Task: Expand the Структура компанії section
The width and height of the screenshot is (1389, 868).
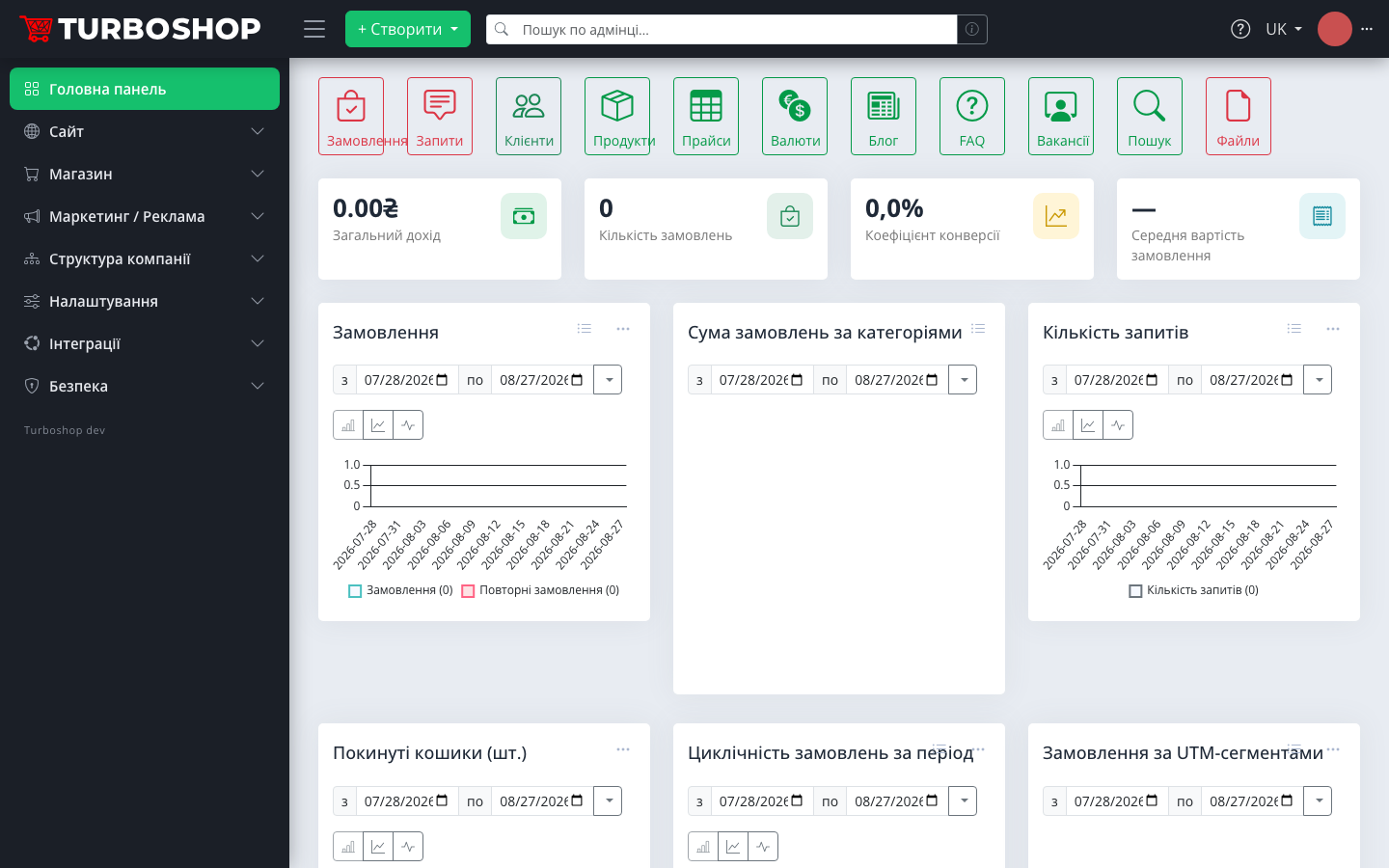Action: [x=145, y=258]
